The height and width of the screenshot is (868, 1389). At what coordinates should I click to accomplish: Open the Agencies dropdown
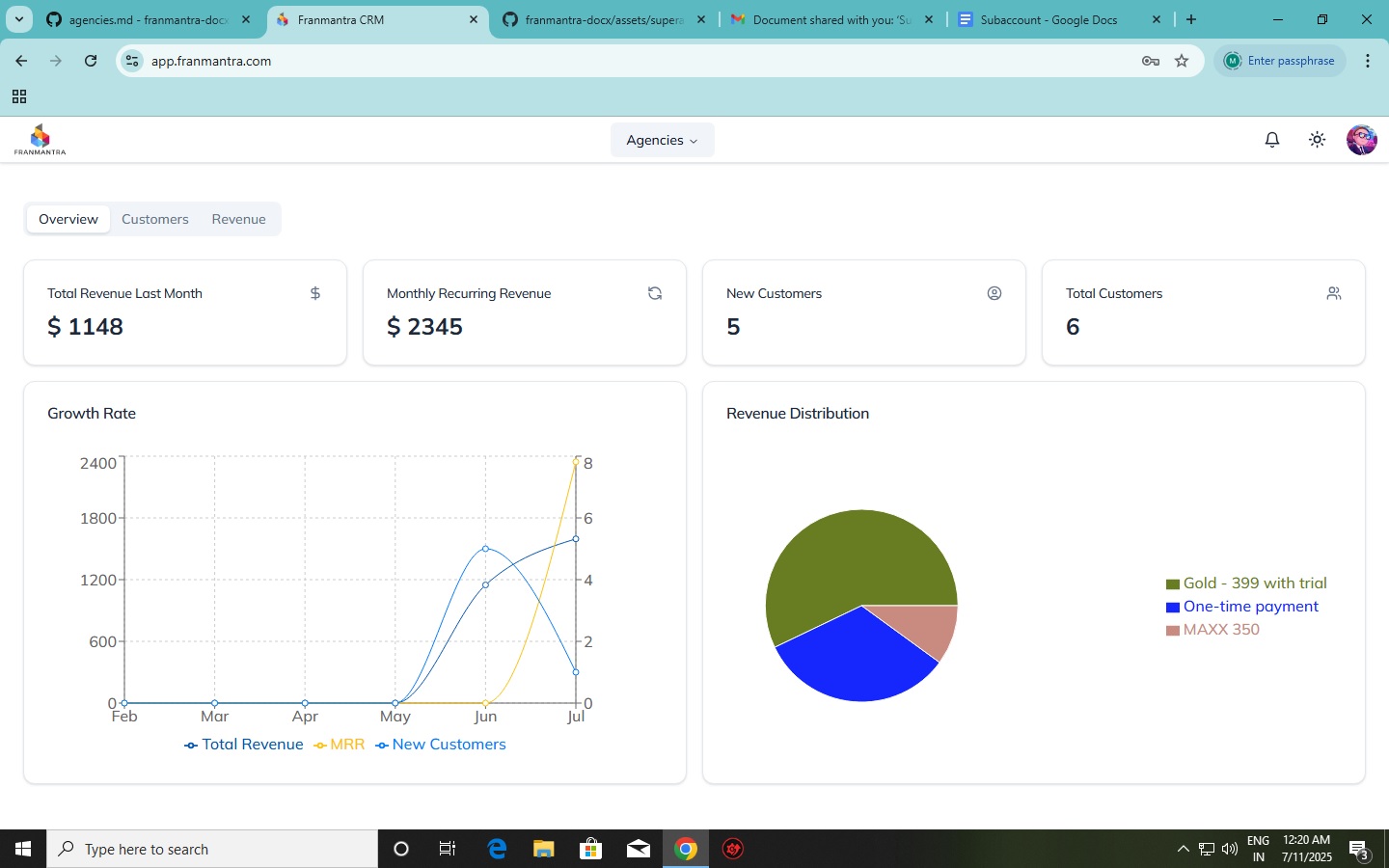(662, 140)
